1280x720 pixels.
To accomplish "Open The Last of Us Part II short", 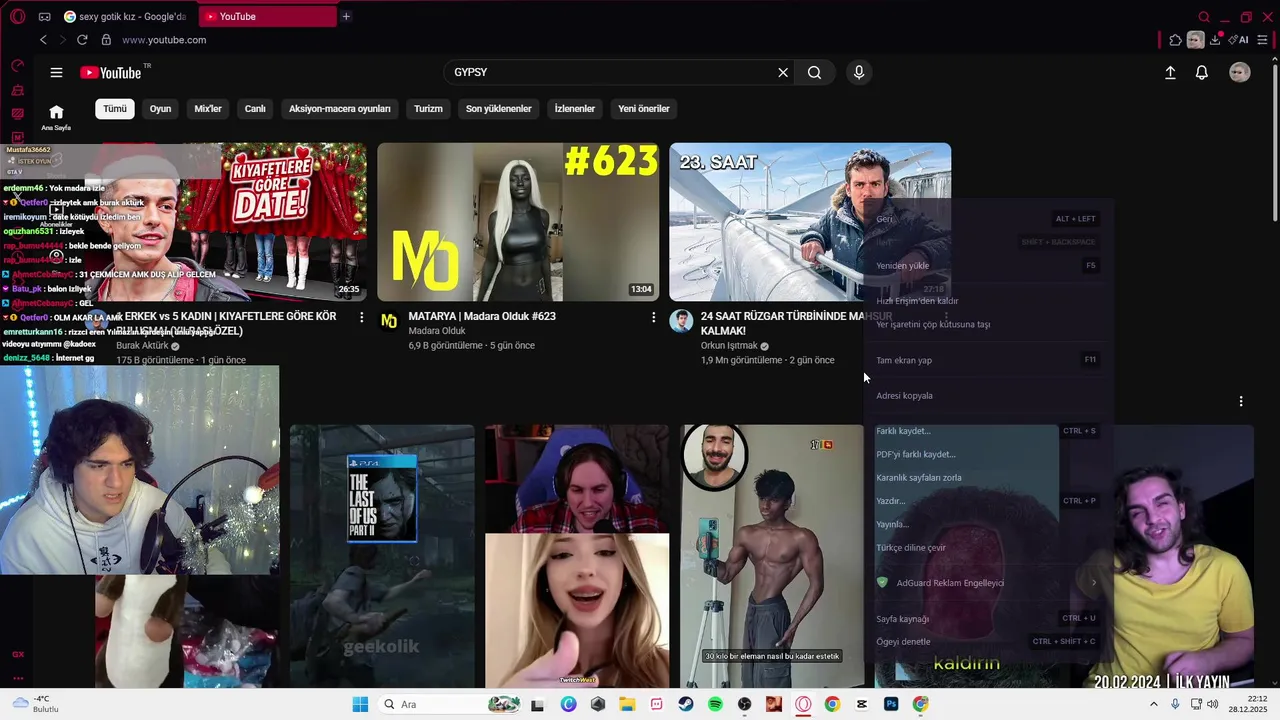I will click(x=382, y=557).
